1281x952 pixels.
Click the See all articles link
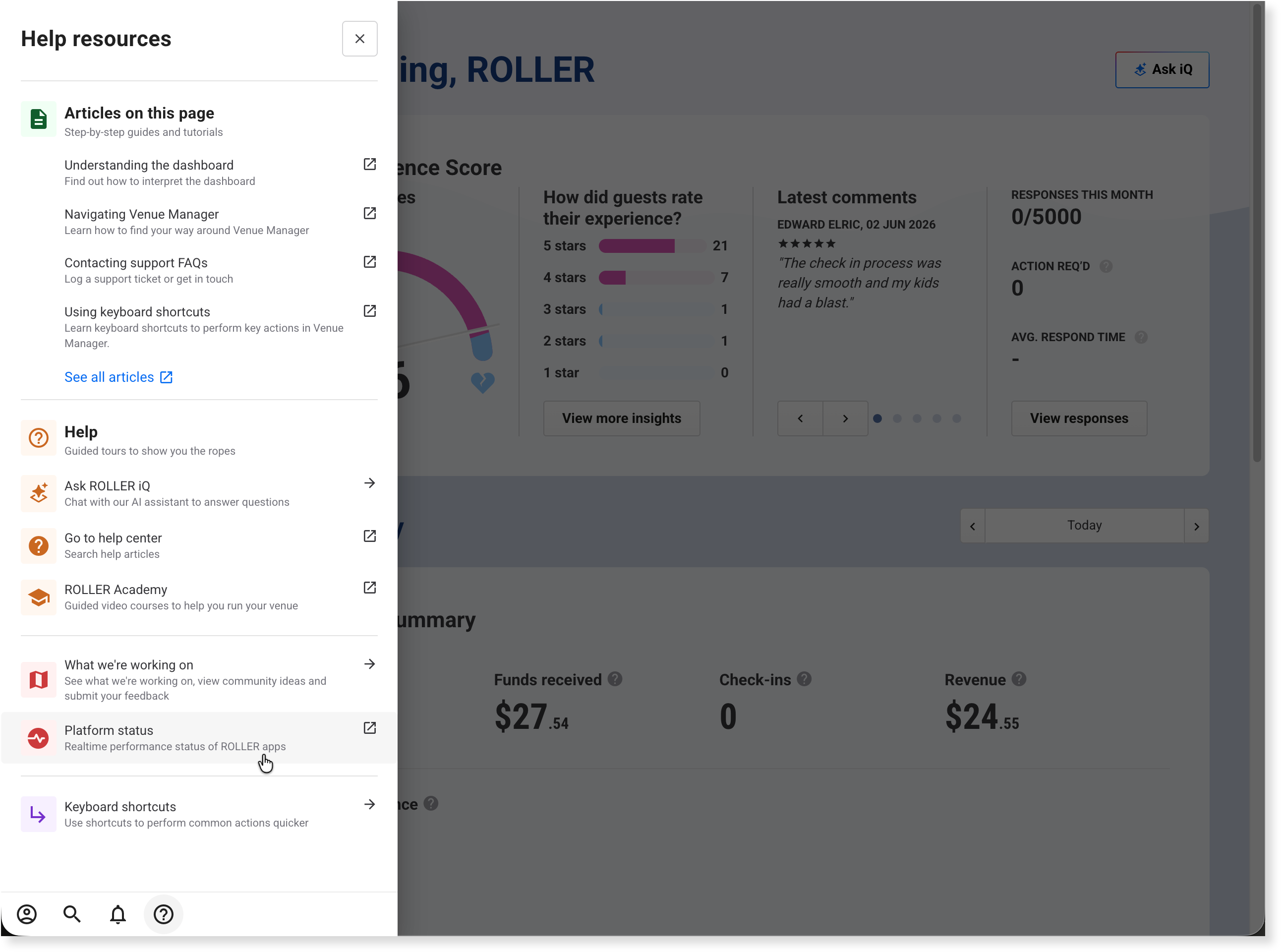pos(118,377)
